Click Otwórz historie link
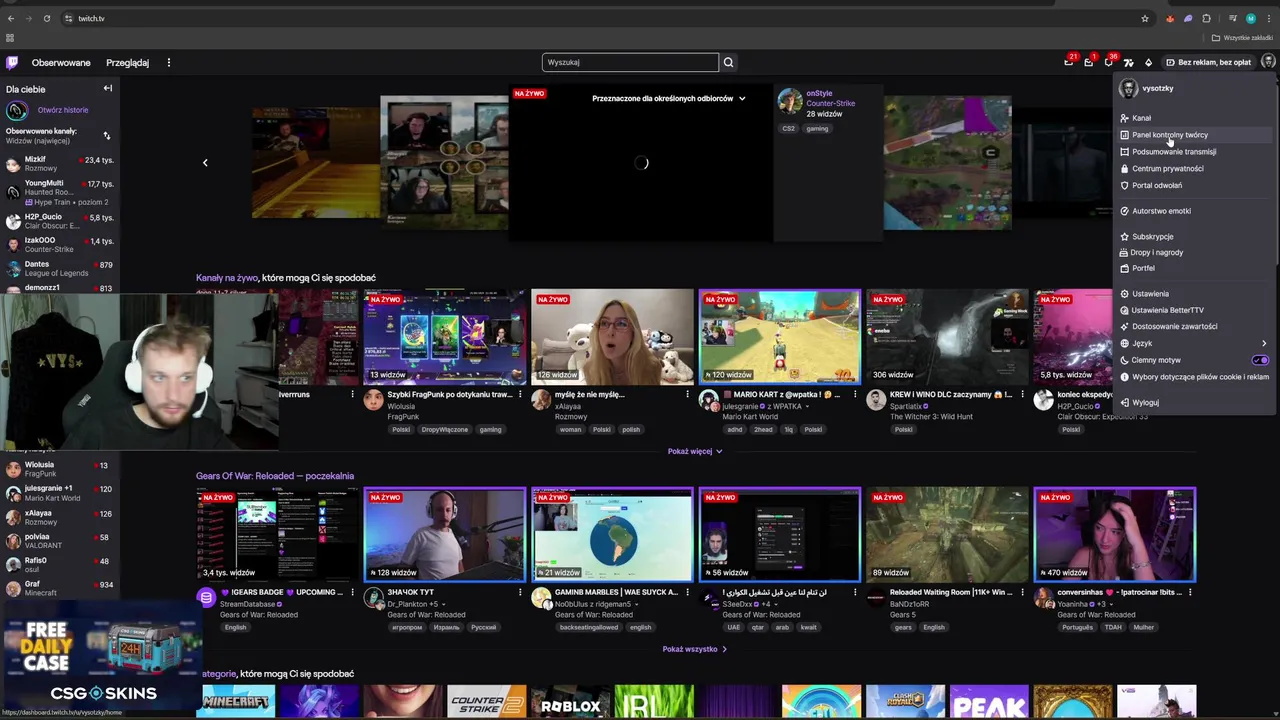Screen dimensions: 1280x720 pyautogui.click(x=63, y=110)
